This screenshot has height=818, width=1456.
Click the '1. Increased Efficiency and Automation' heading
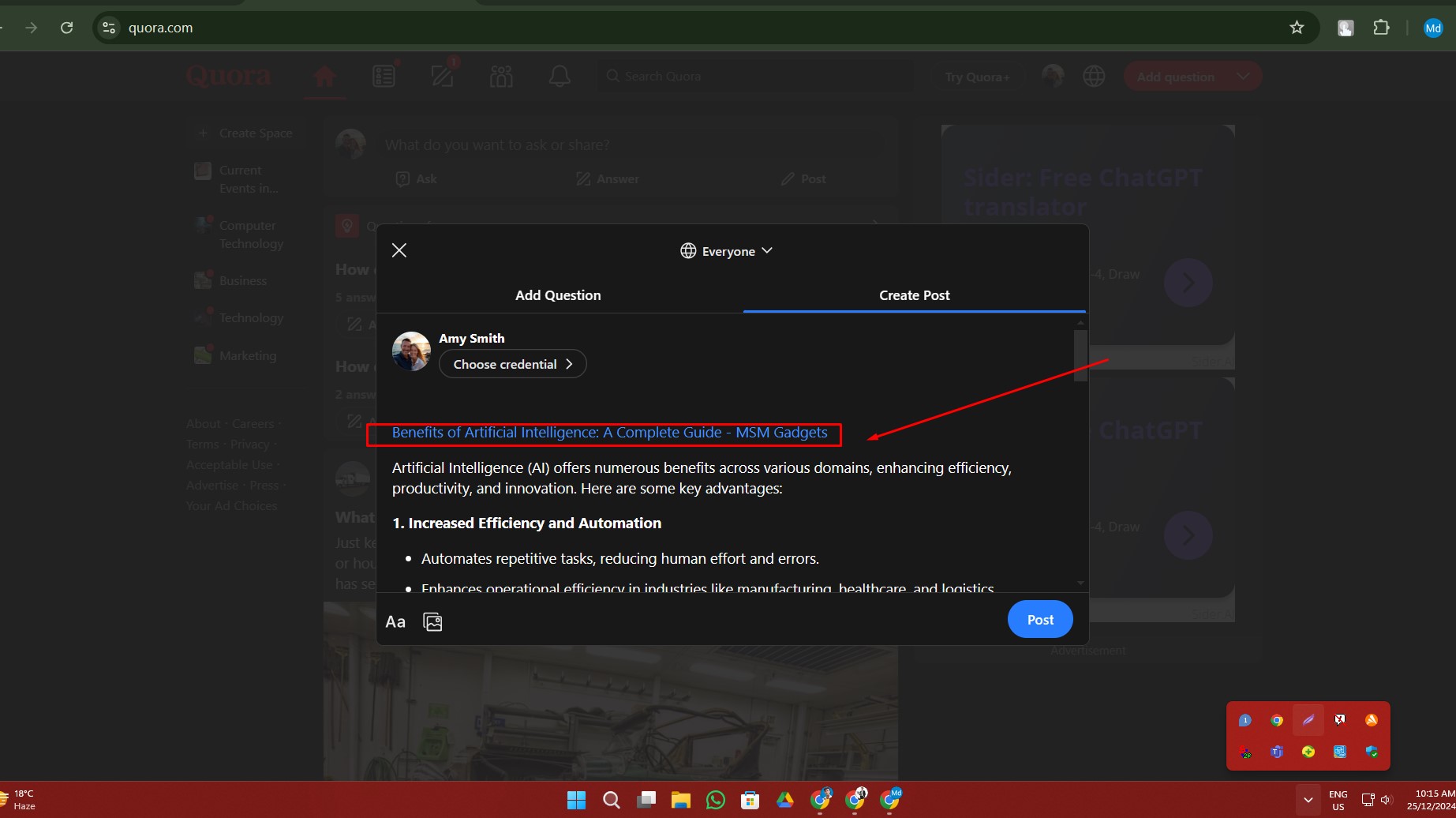526,523
